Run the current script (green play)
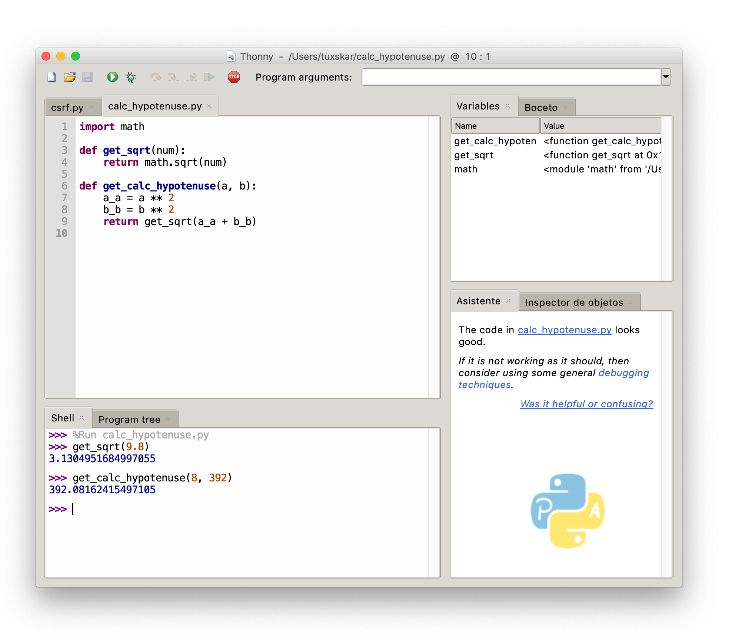 tap(112, 77)
